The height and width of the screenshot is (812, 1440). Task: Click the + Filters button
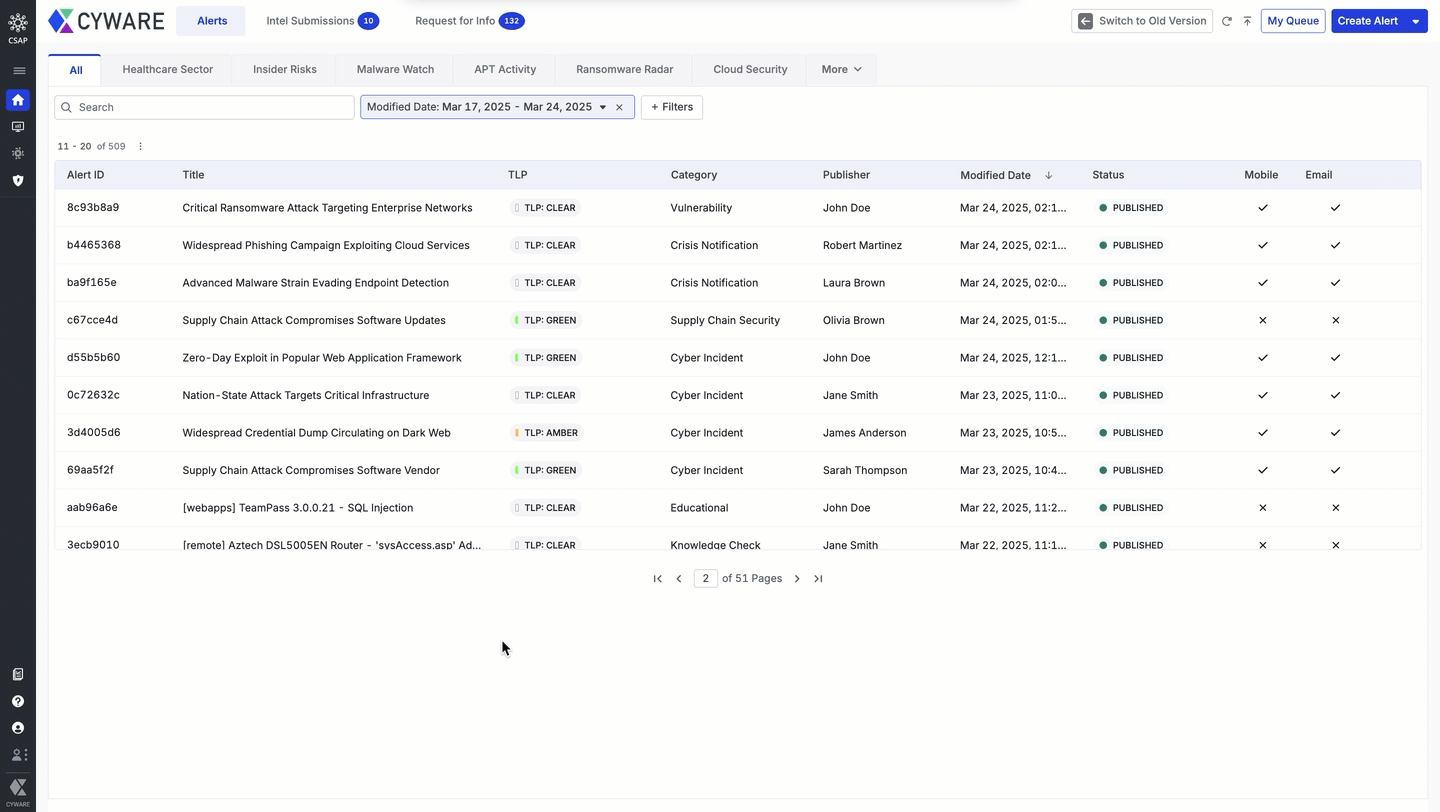point(672,107)
